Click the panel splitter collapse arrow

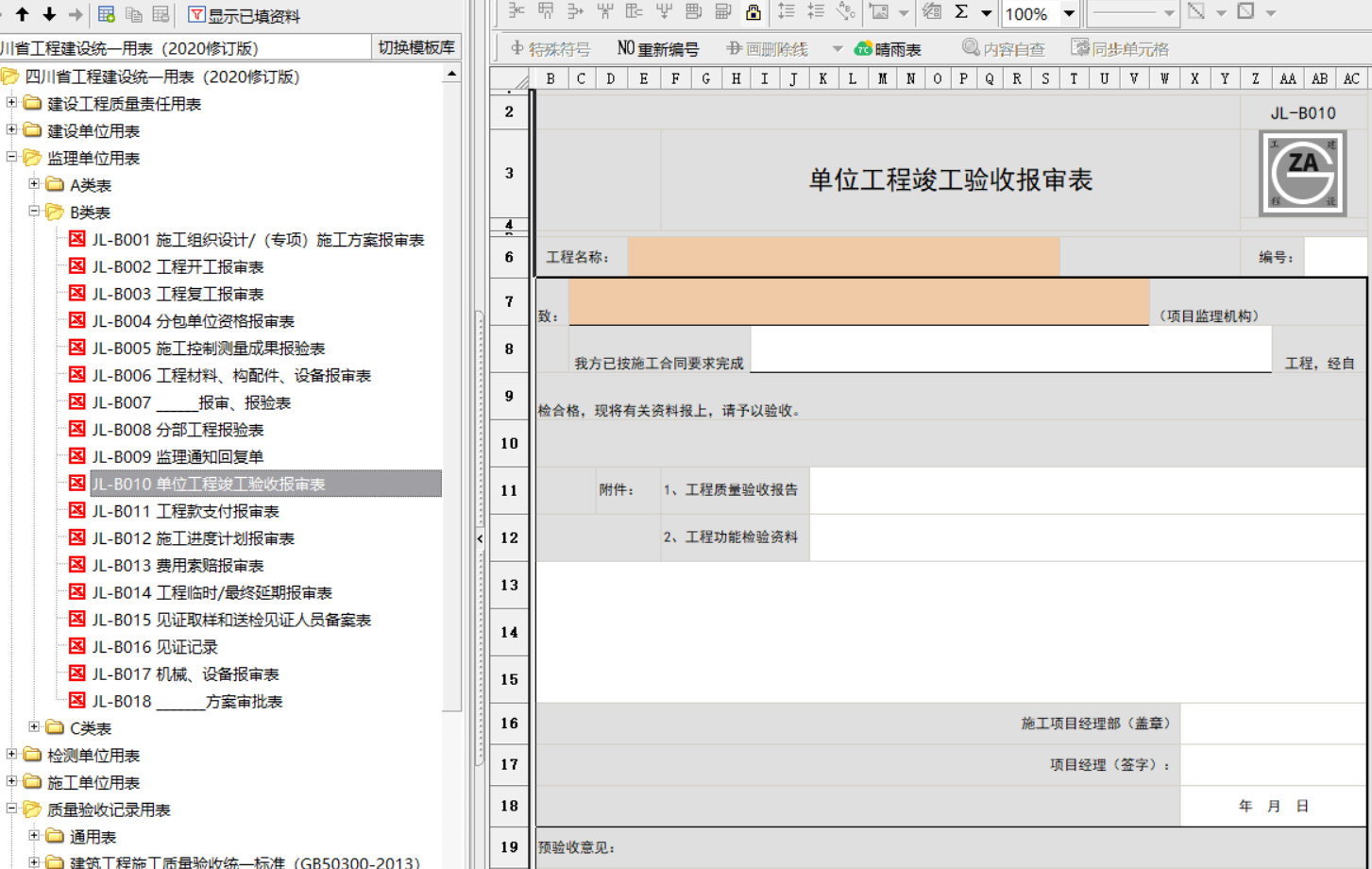[480, 538]
